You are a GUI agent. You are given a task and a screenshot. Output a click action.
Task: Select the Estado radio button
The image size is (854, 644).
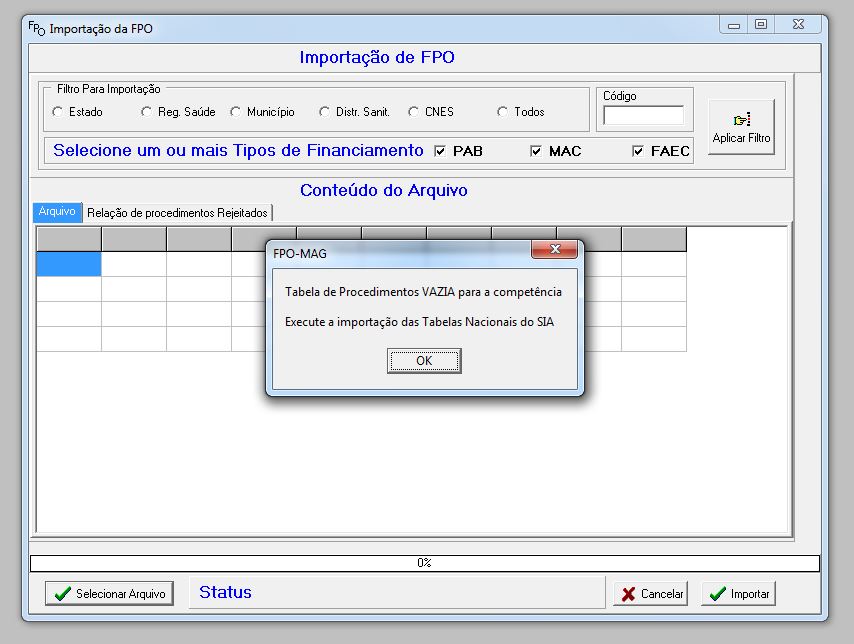[x=57, y=112]
